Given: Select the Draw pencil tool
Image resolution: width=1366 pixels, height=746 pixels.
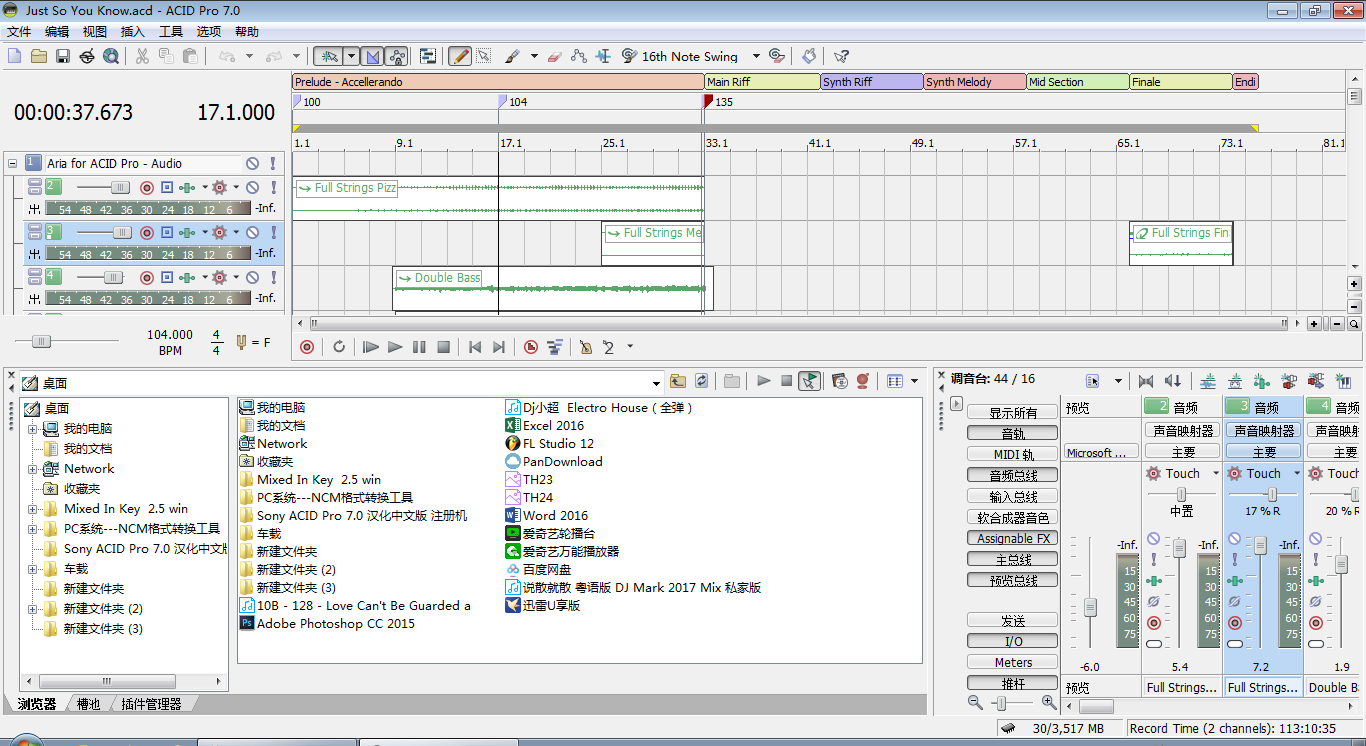Looking at the screenshot, I should pyautogui.click(x=460, y=56).
